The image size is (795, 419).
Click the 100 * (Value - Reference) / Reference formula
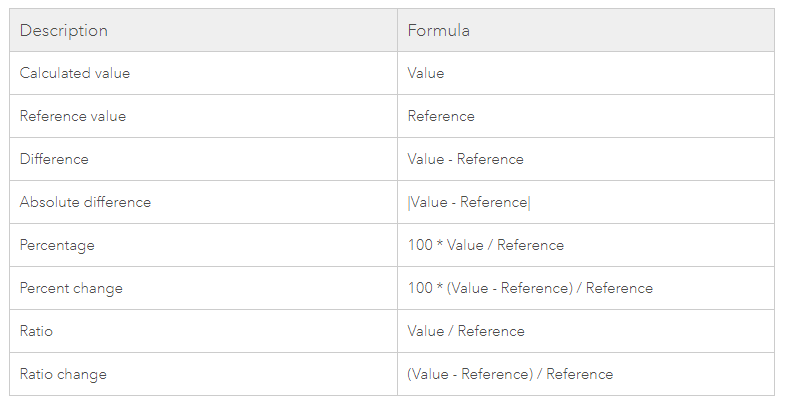tap(530, 289)
